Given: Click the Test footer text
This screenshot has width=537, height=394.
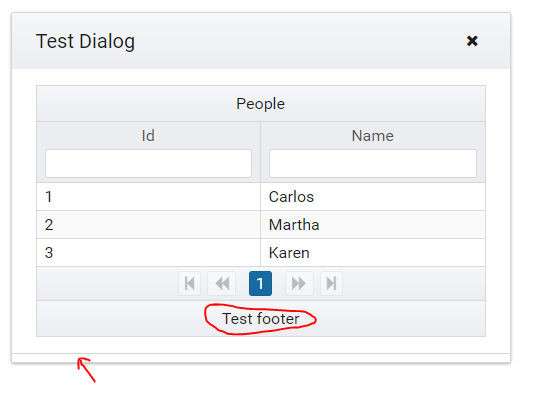Looking at the screenshot, I should 261,319.
